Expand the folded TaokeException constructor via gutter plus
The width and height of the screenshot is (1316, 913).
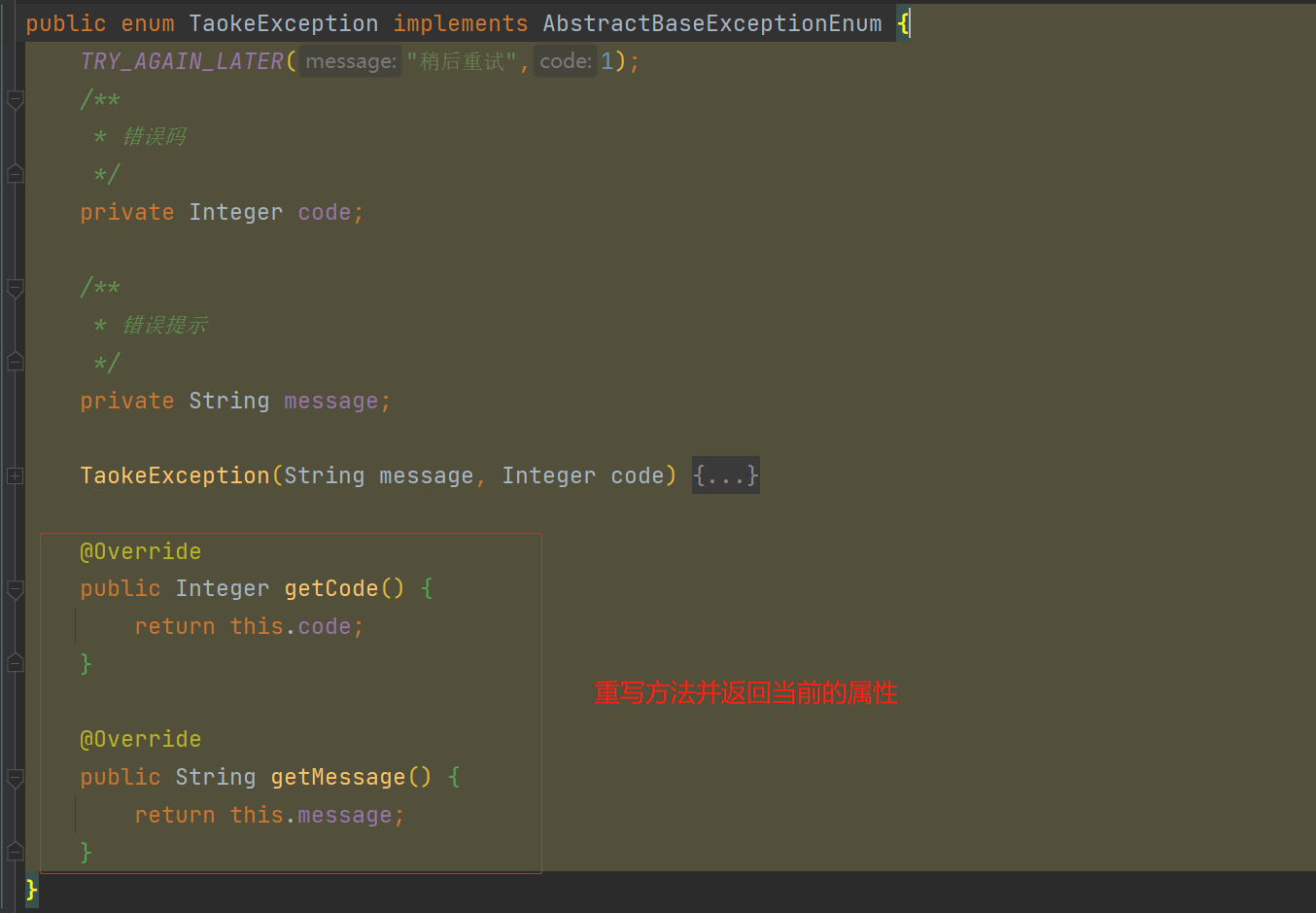[15, 475]
